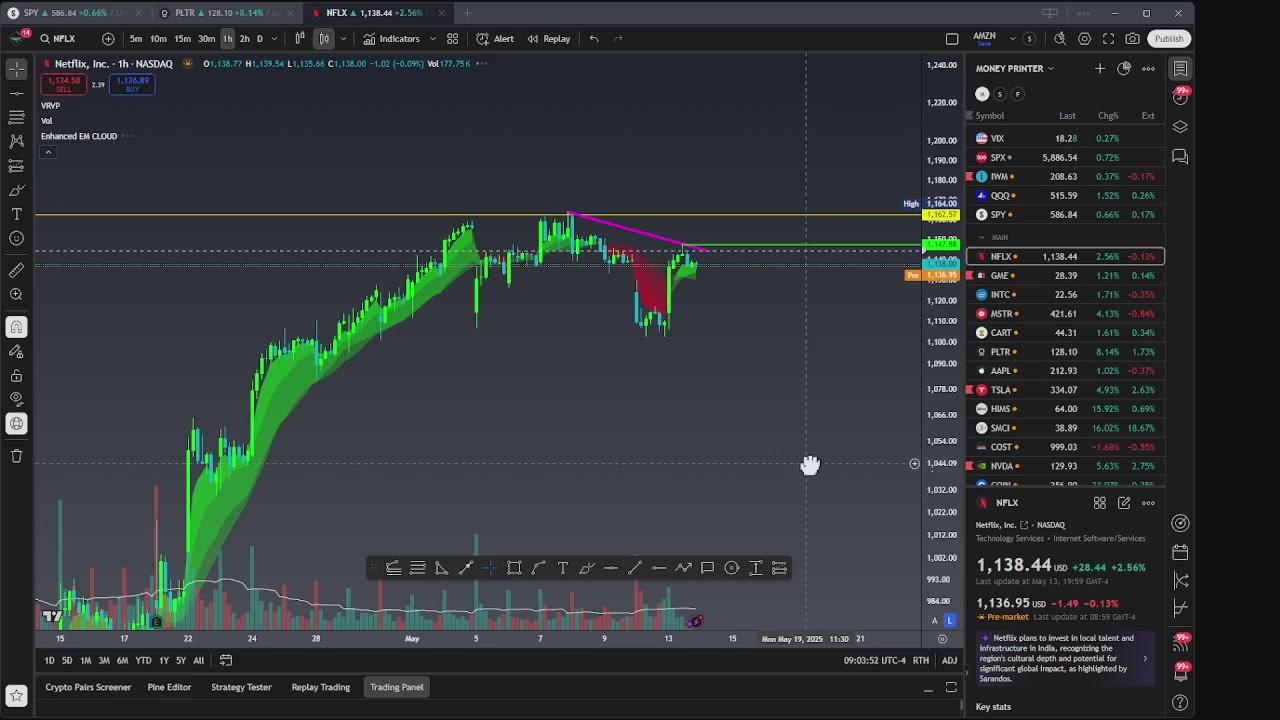Set date range to YTD
Screen dimensions: 1280x720
pos(143,660)
